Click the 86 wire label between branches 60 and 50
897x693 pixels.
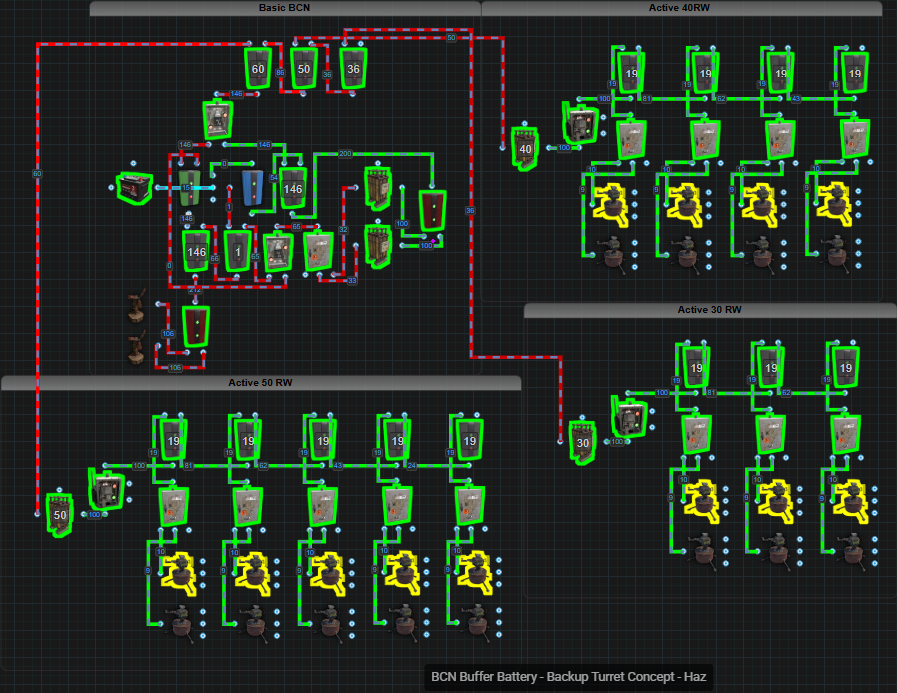click(280, 73)
